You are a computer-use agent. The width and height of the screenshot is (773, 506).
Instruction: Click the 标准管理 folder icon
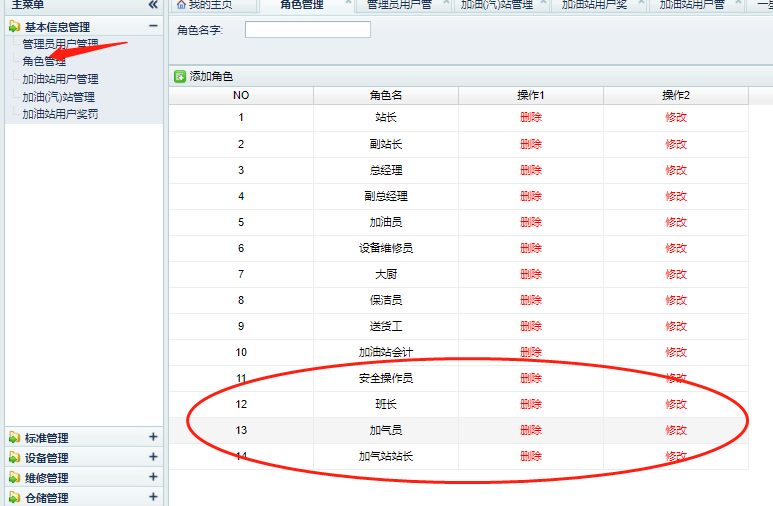14,438
